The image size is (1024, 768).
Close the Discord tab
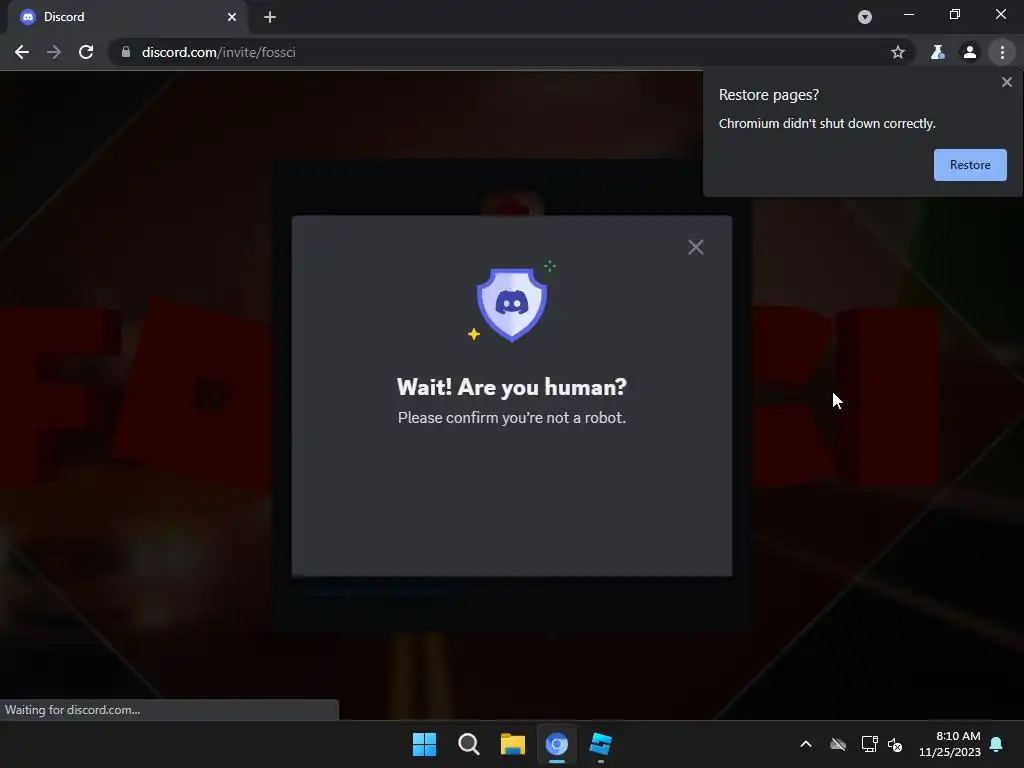tap(232, 17)
